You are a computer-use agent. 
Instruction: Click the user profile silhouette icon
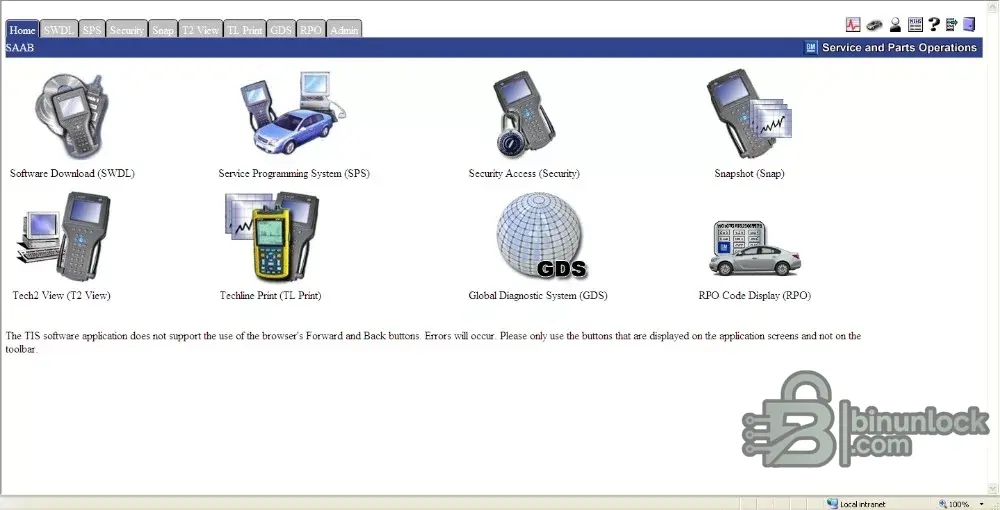tap(895, 25)
